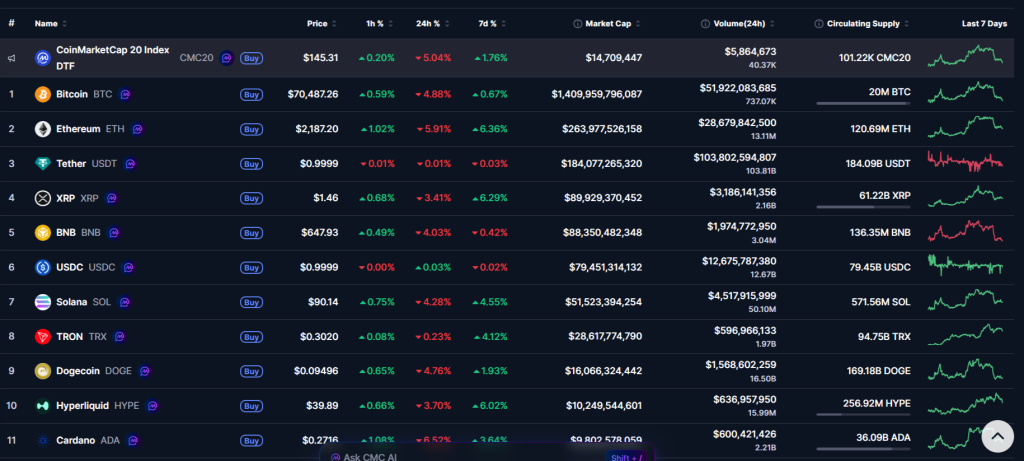Open the purple AI icon next to BTC

[125, 94]
